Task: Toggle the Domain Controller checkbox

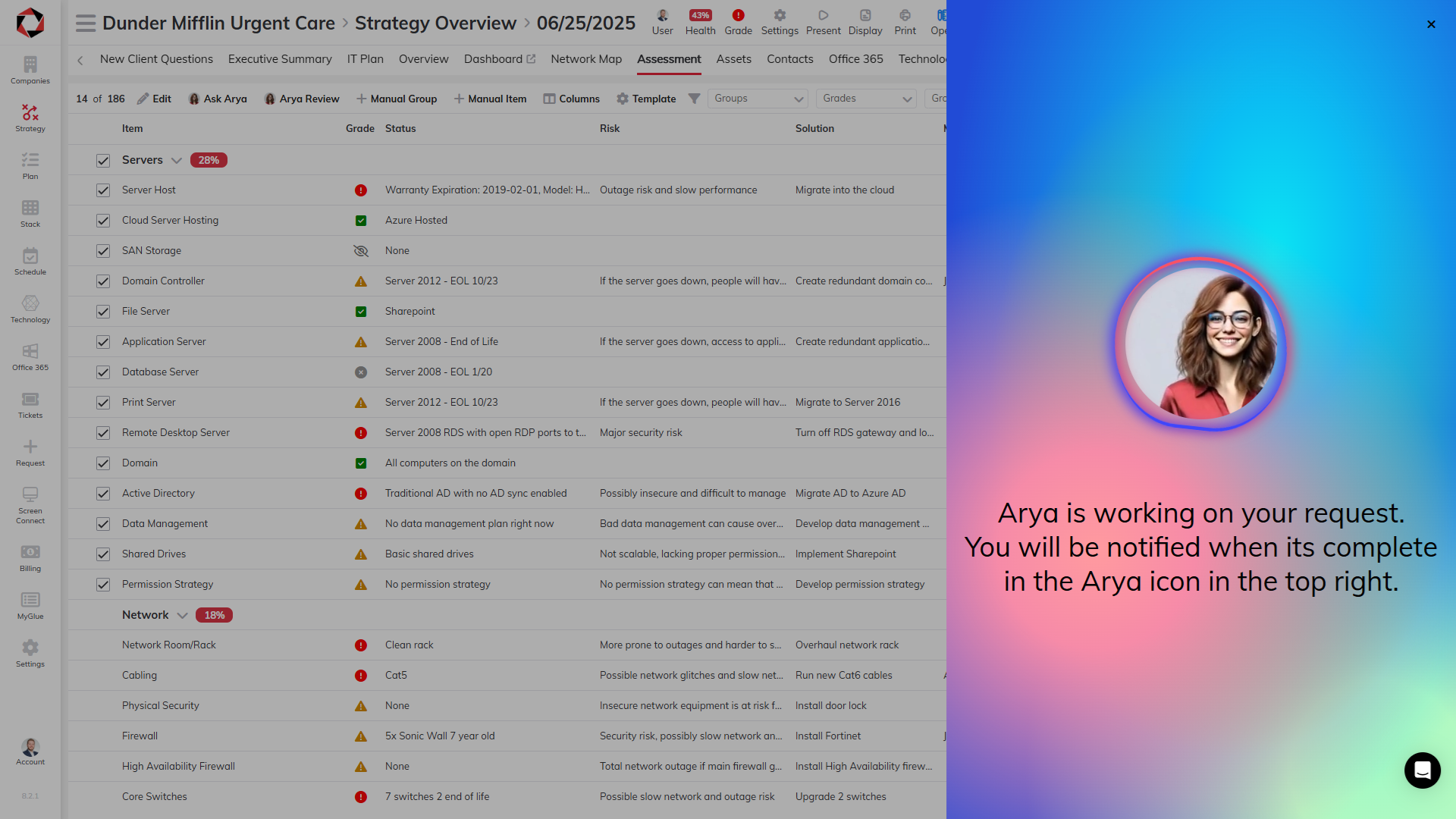Action: coord(103,281)
